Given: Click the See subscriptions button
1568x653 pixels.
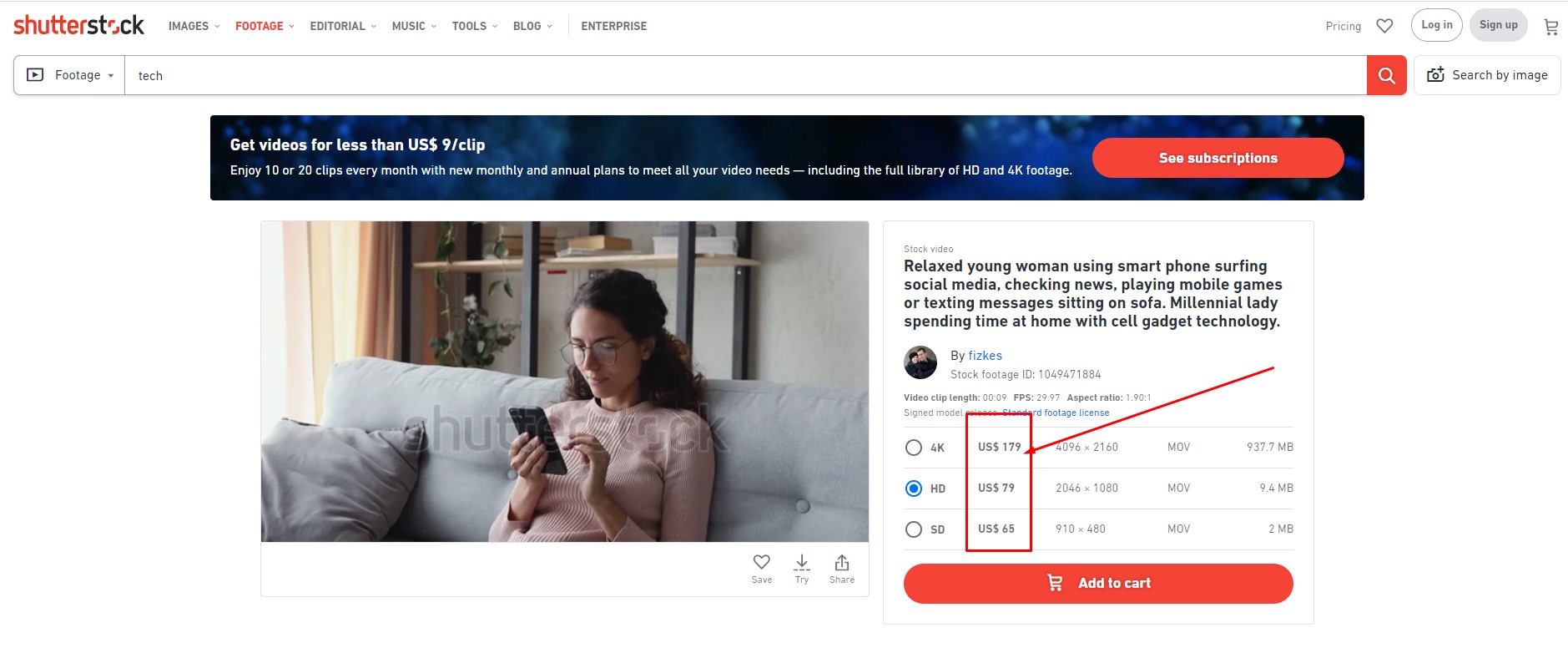Looking at the screenshot, I should [x=1218, y=158].
